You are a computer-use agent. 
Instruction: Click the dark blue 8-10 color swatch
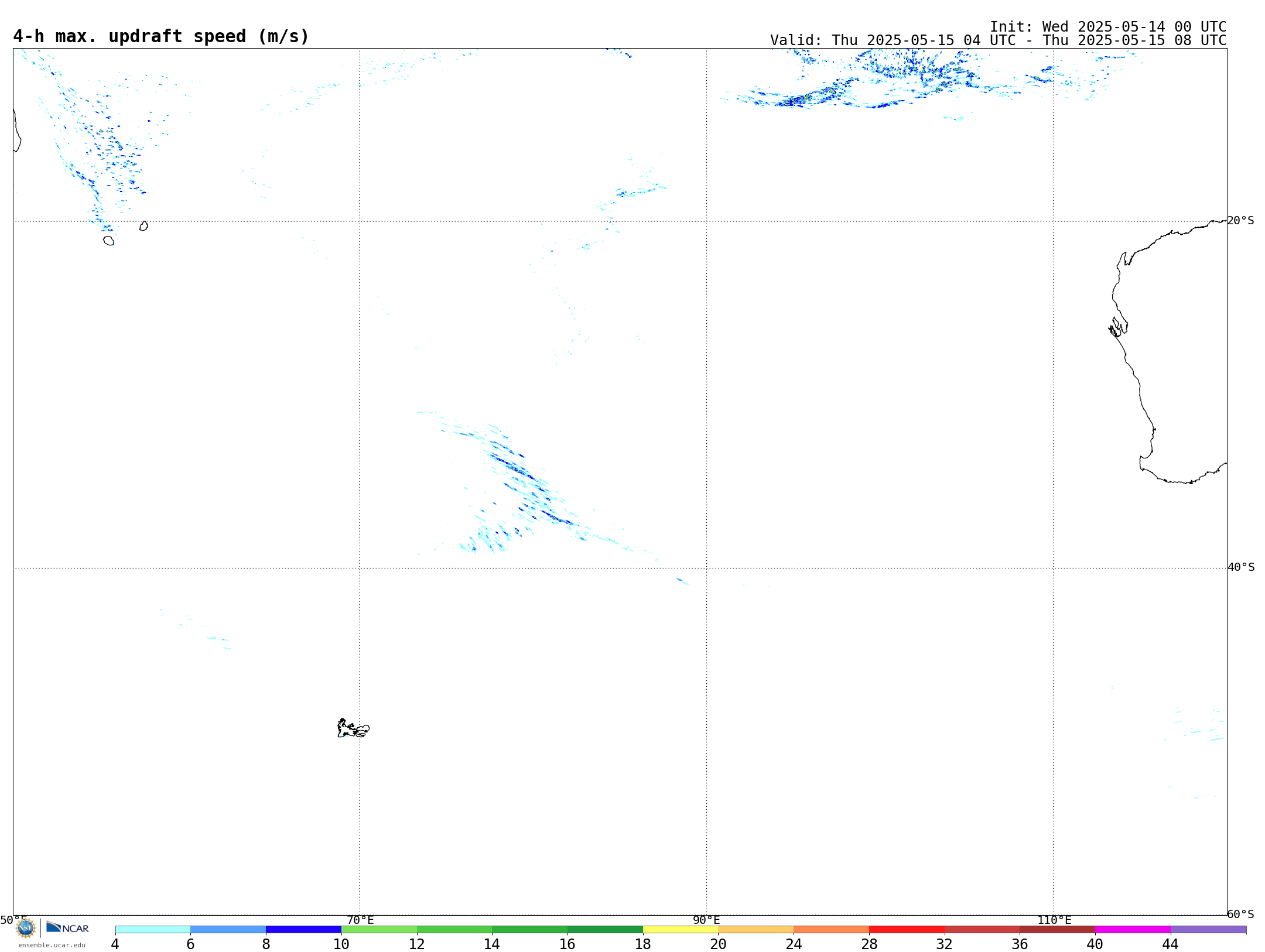(x=303, y=929)
